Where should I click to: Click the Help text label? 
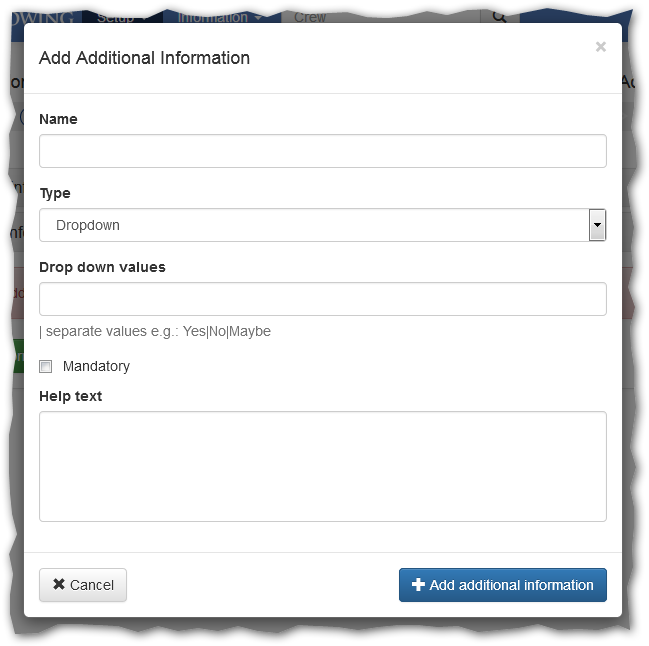click(x=70, y=396)
